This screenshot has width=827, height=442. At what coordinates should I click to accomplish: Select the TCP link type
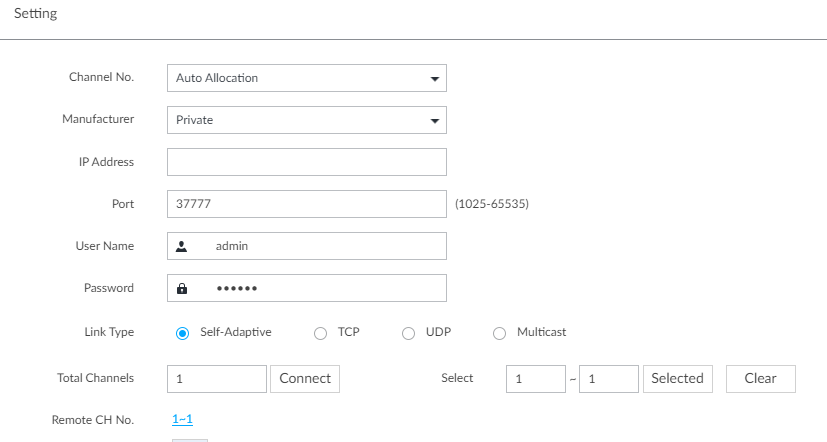pyautogui.click(x=320, y=333)
